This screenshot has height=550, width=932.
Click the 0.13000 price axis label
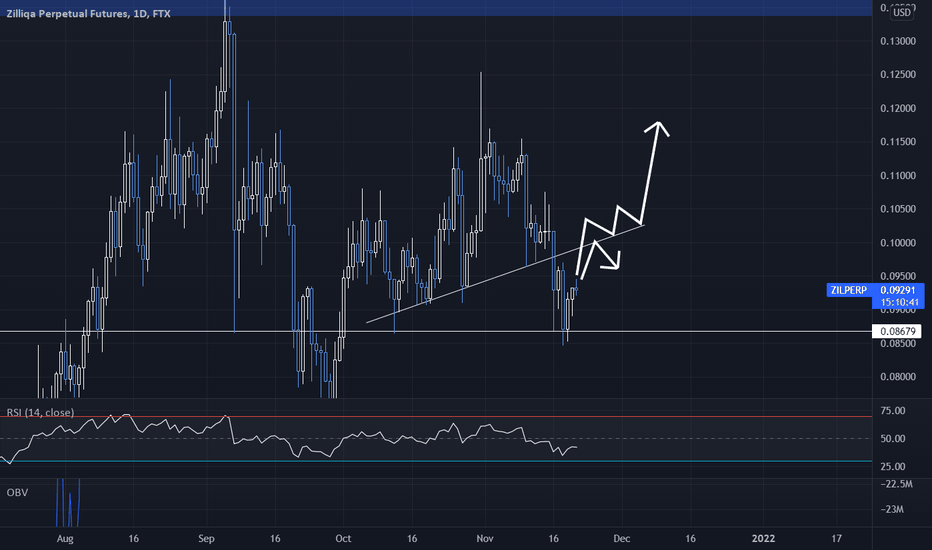[898, 41]
